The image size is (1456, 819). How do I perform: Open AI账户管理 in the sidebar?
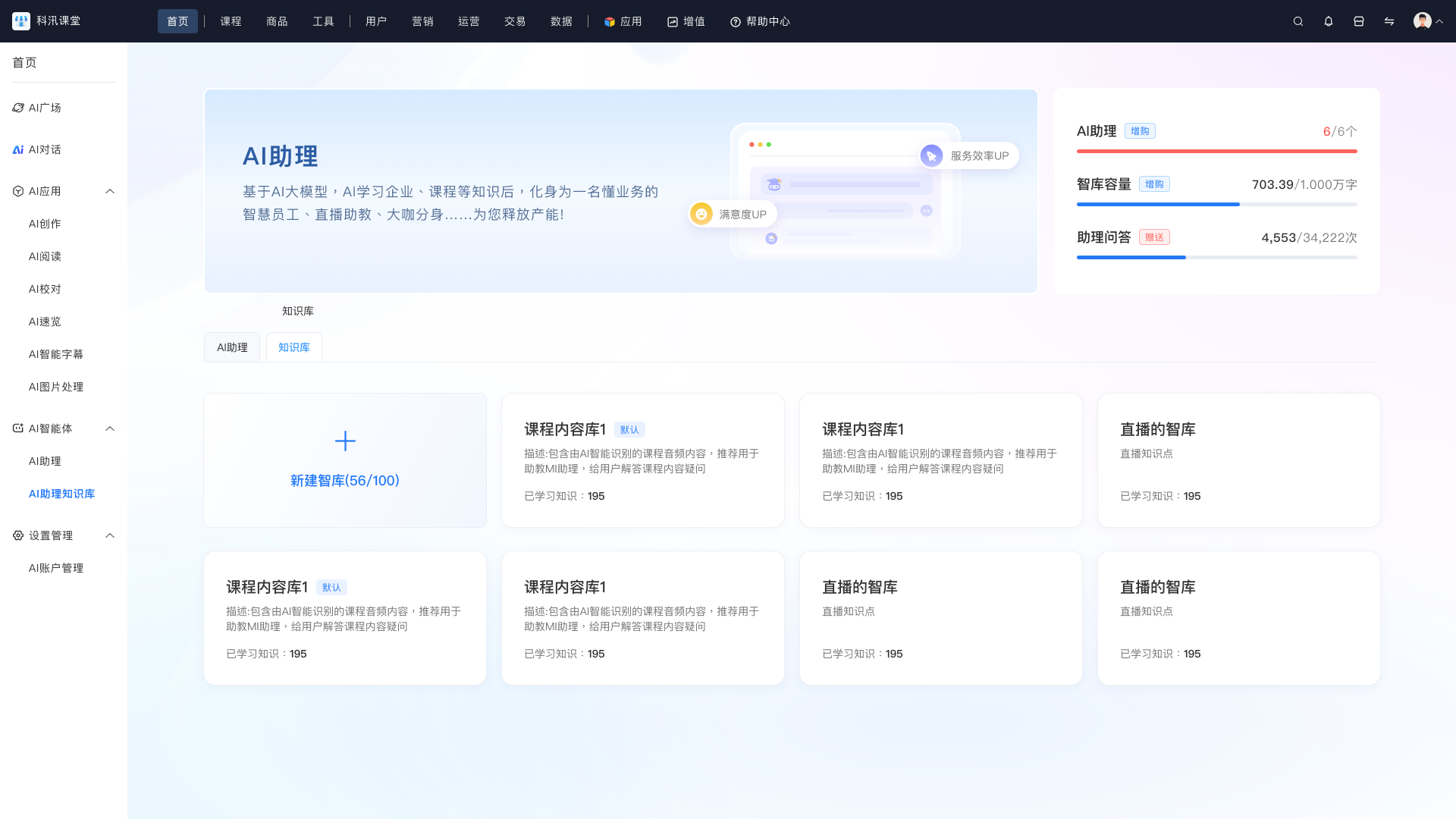[55, 567]
